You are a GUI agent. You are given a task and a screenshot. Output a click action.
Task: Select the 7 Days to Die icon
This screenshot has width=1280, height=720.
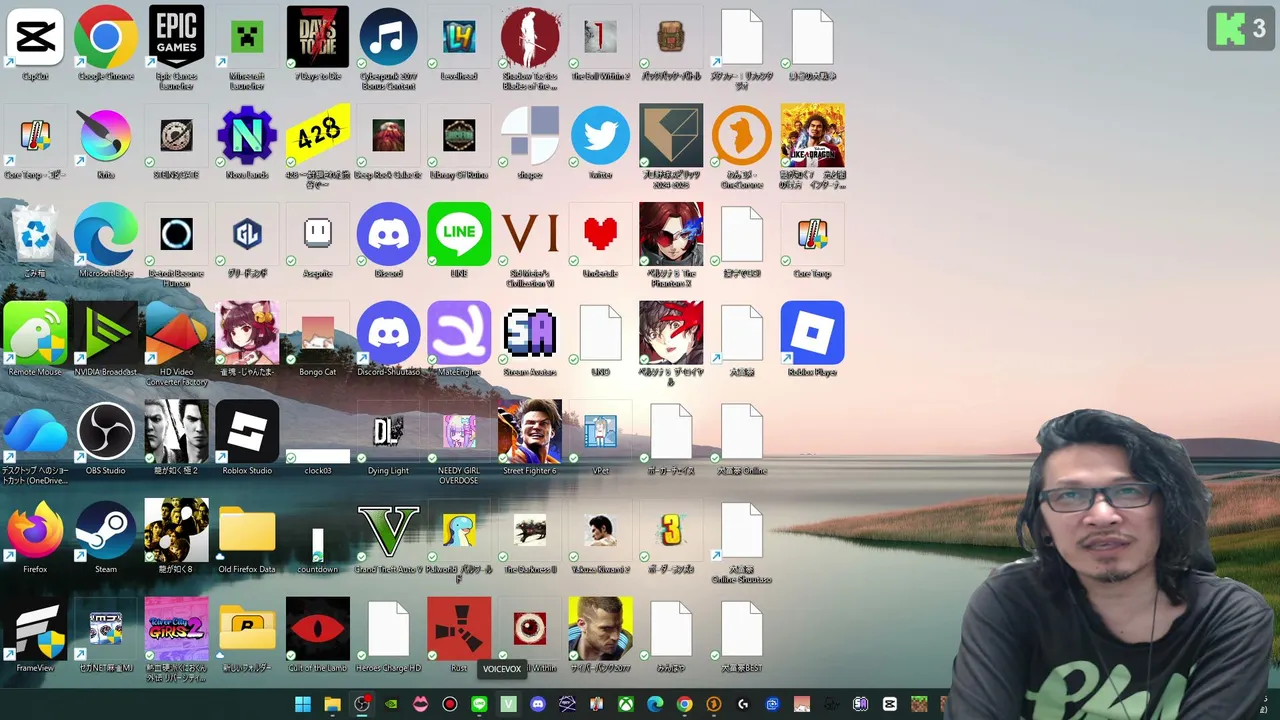click(318, 38)
